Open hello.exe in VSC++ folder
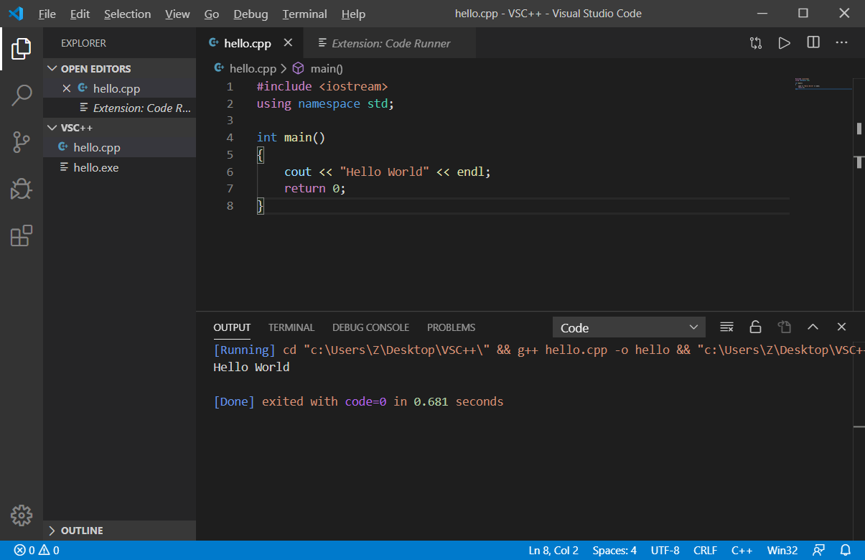The height and width of the screenshot is (560, 865). [x=119, y=167]
